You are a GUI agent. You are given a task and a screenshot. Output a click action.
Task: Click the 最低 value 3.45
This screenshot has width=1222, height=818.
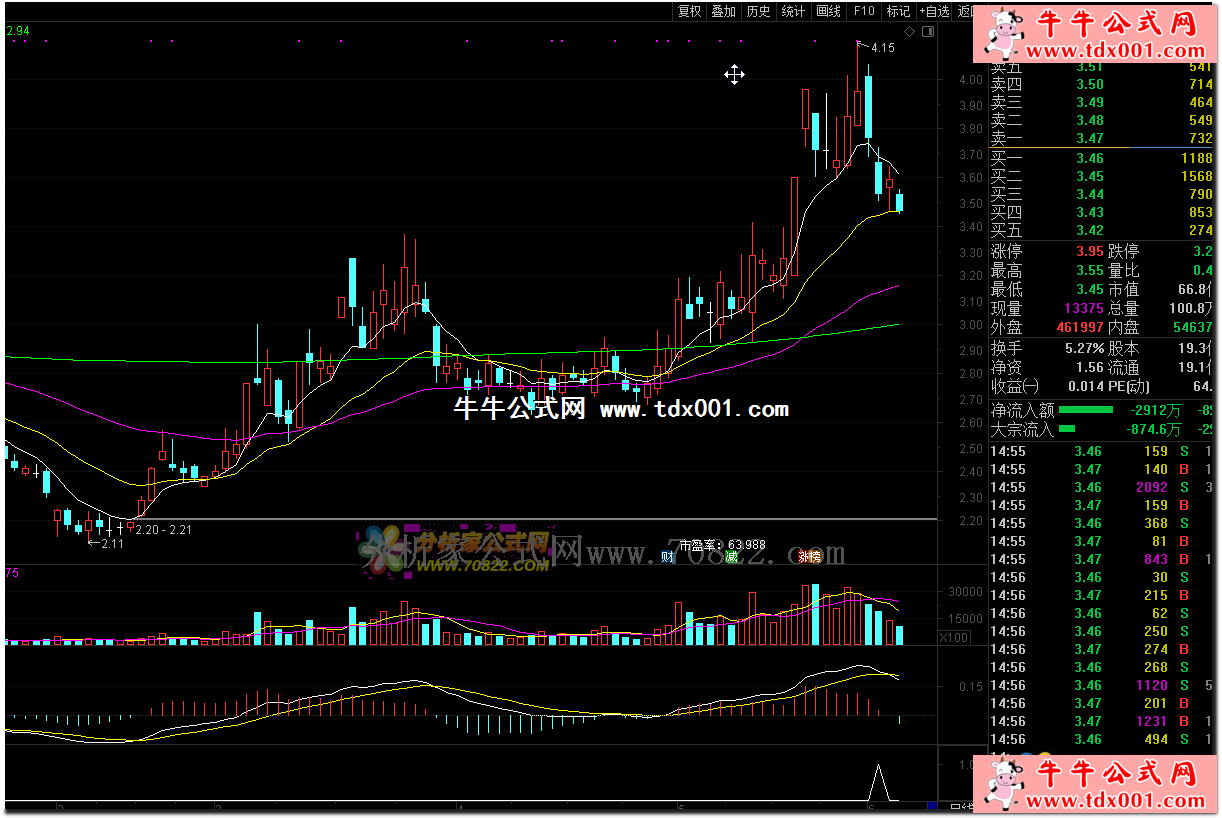coord(1089,290)
